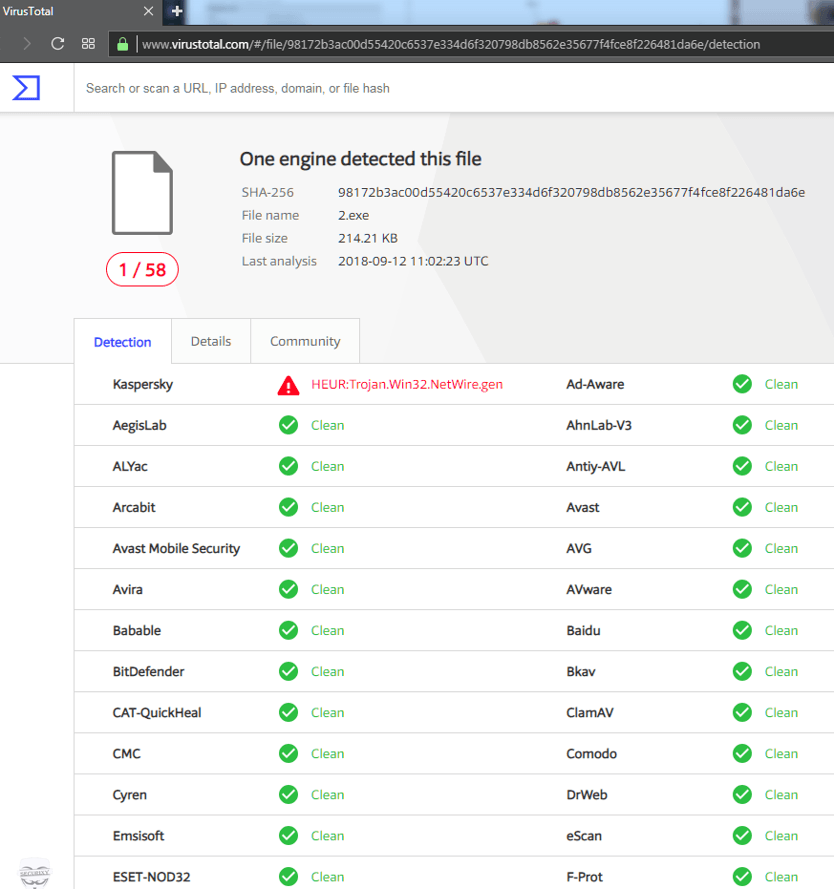Click the green checkmark for Bkav
834x889 pixels.
(742, 671)
